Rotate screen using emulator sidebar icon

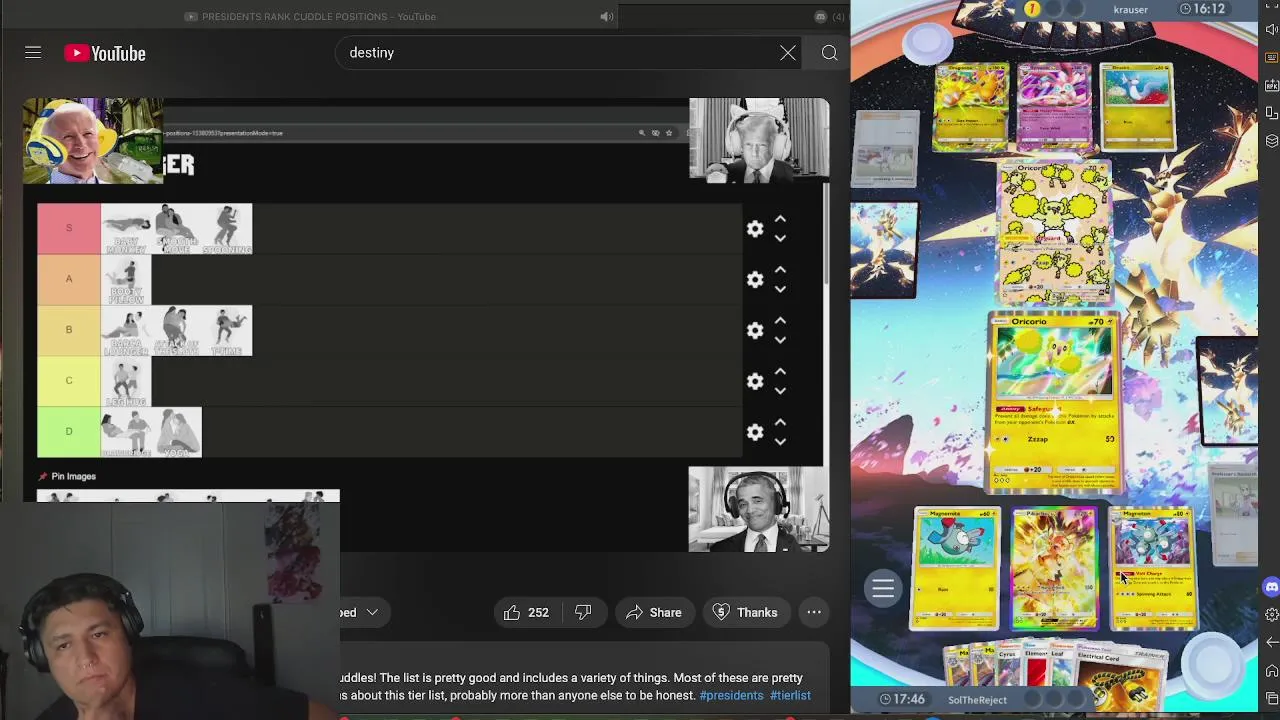tap(1272, 113)
